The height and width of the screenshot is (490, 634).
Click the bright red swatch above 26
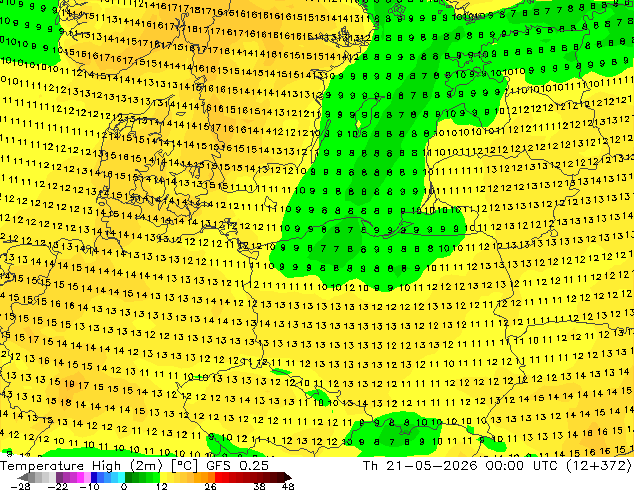pos(218,477)
